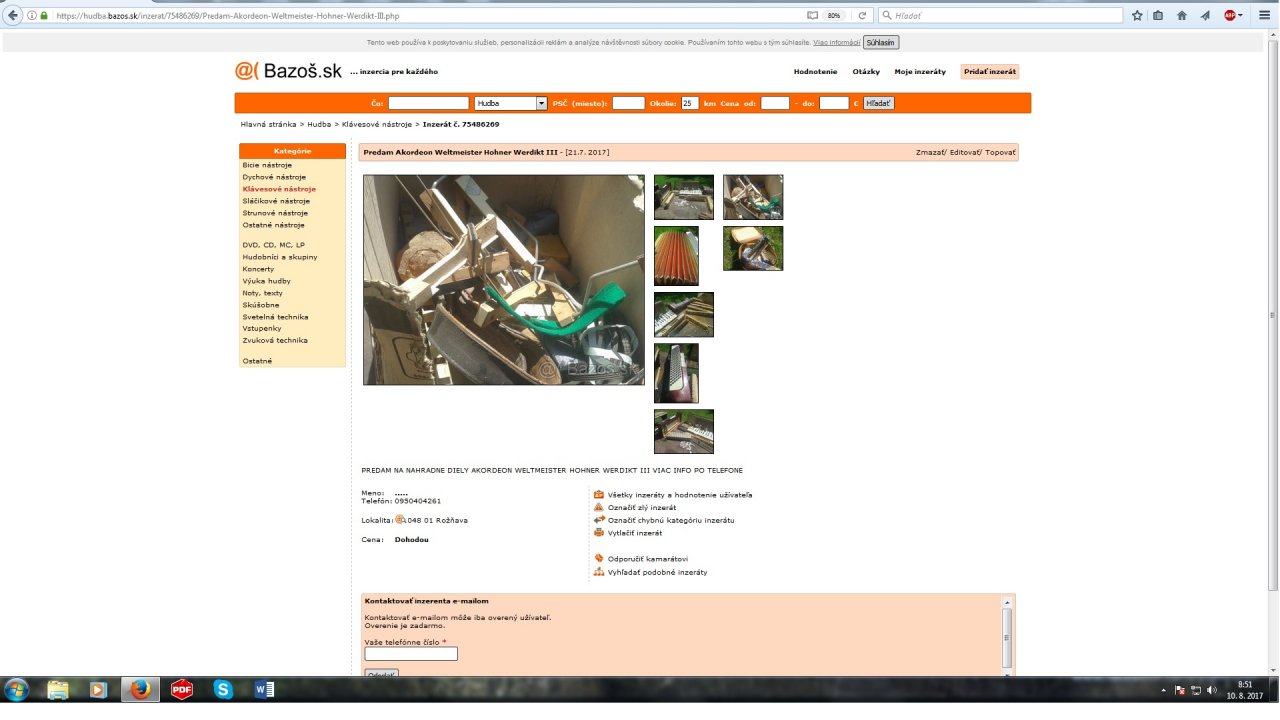
Task: Click Topovať to promote the ad
Action: pos(1000,152)
